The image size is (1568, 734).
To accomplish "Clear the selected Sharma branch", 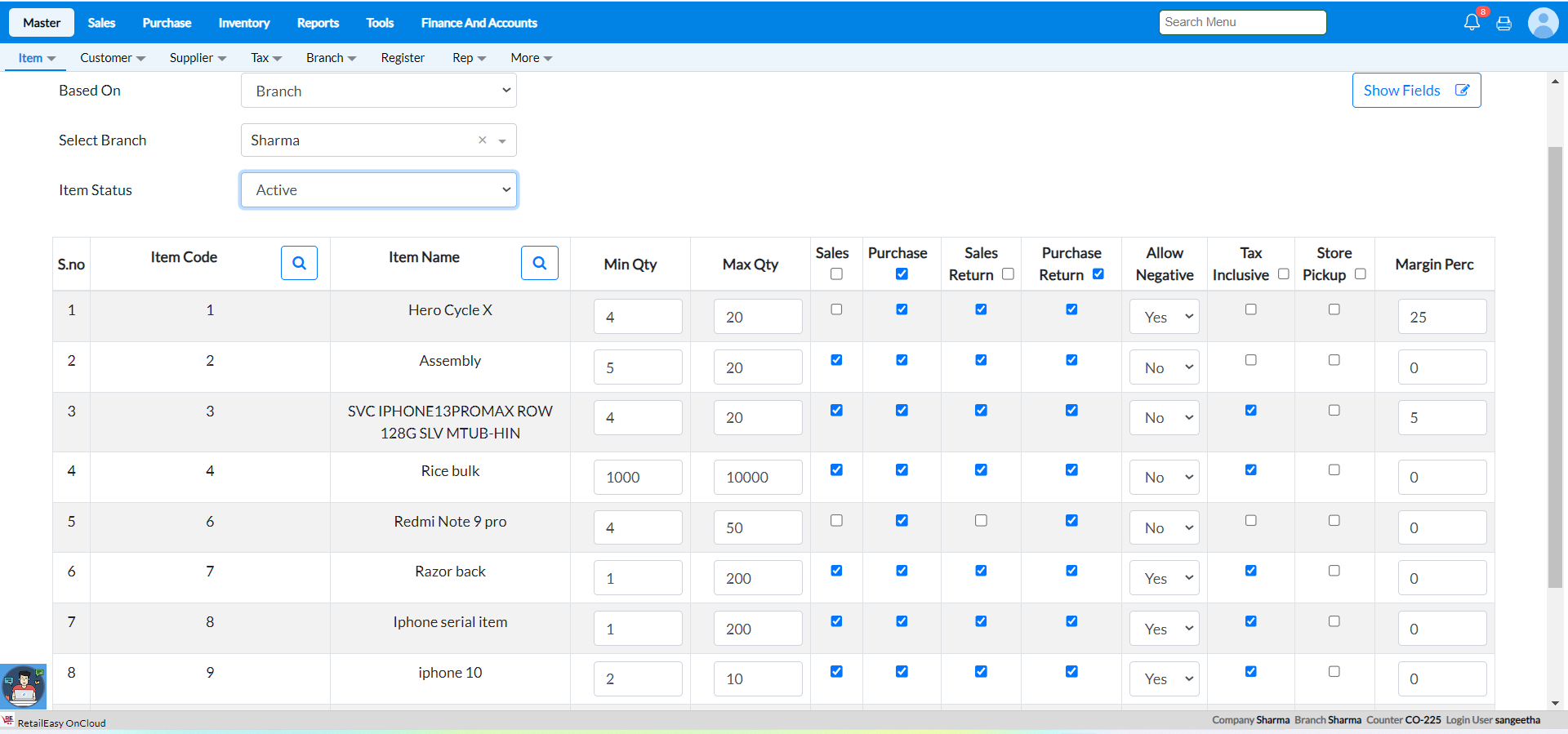I will click(x=483, y=140).
